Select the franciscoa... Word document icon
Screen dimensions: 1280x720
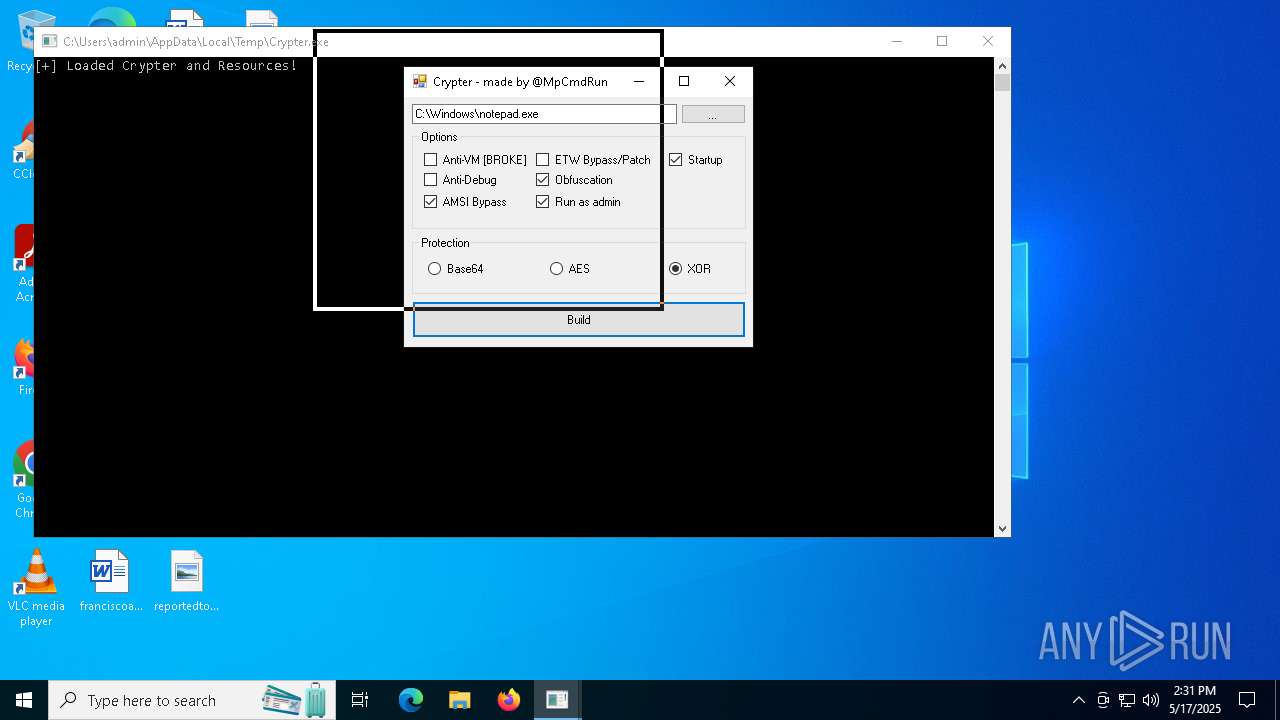(x=111, y=582)
